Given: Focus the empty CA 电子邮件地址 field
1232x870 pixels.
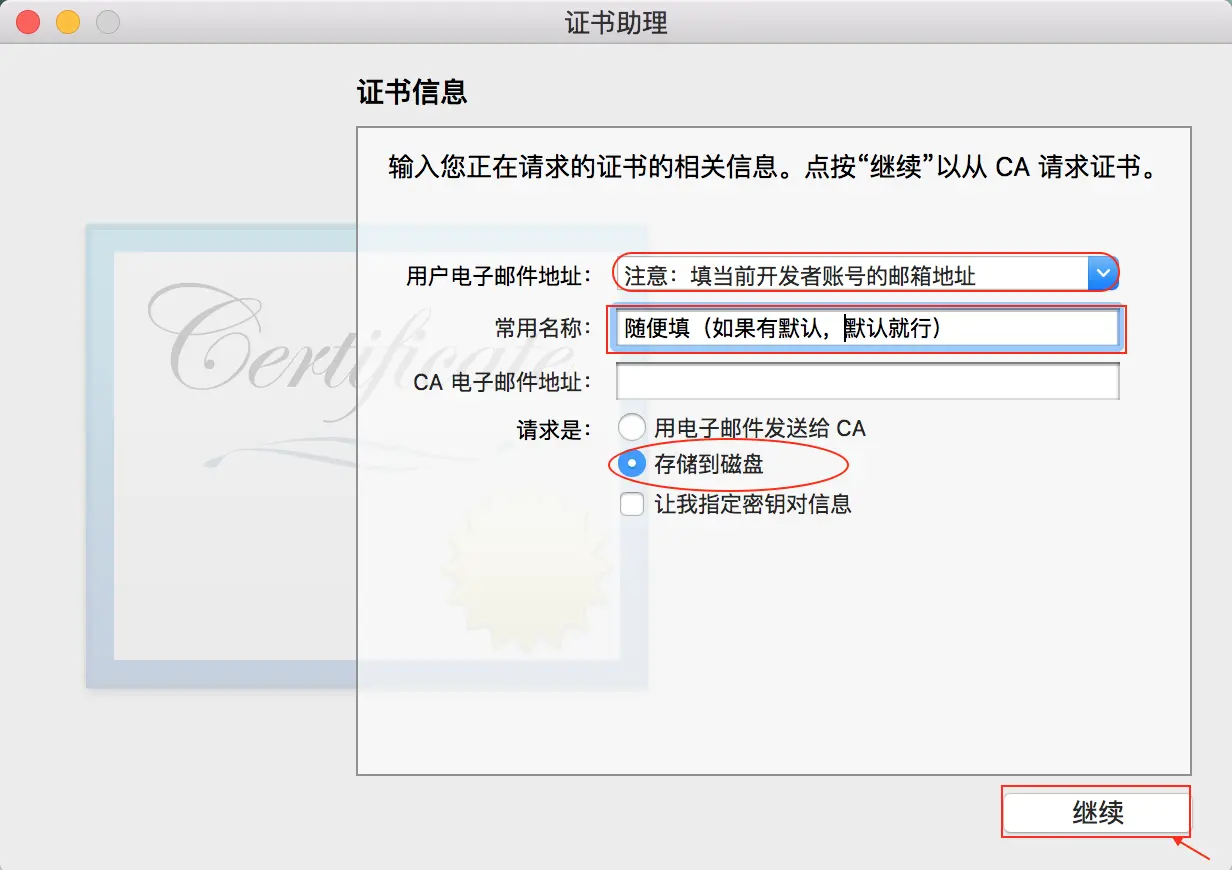Looking at the screenshot, I should tap(867, 381).
